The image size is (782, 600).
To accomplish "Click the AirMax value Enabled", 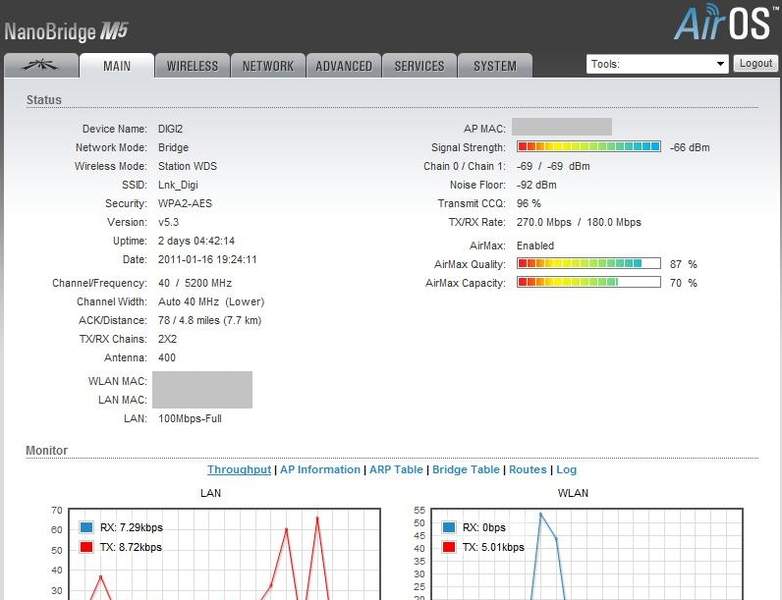I will [x=535, y=245].
